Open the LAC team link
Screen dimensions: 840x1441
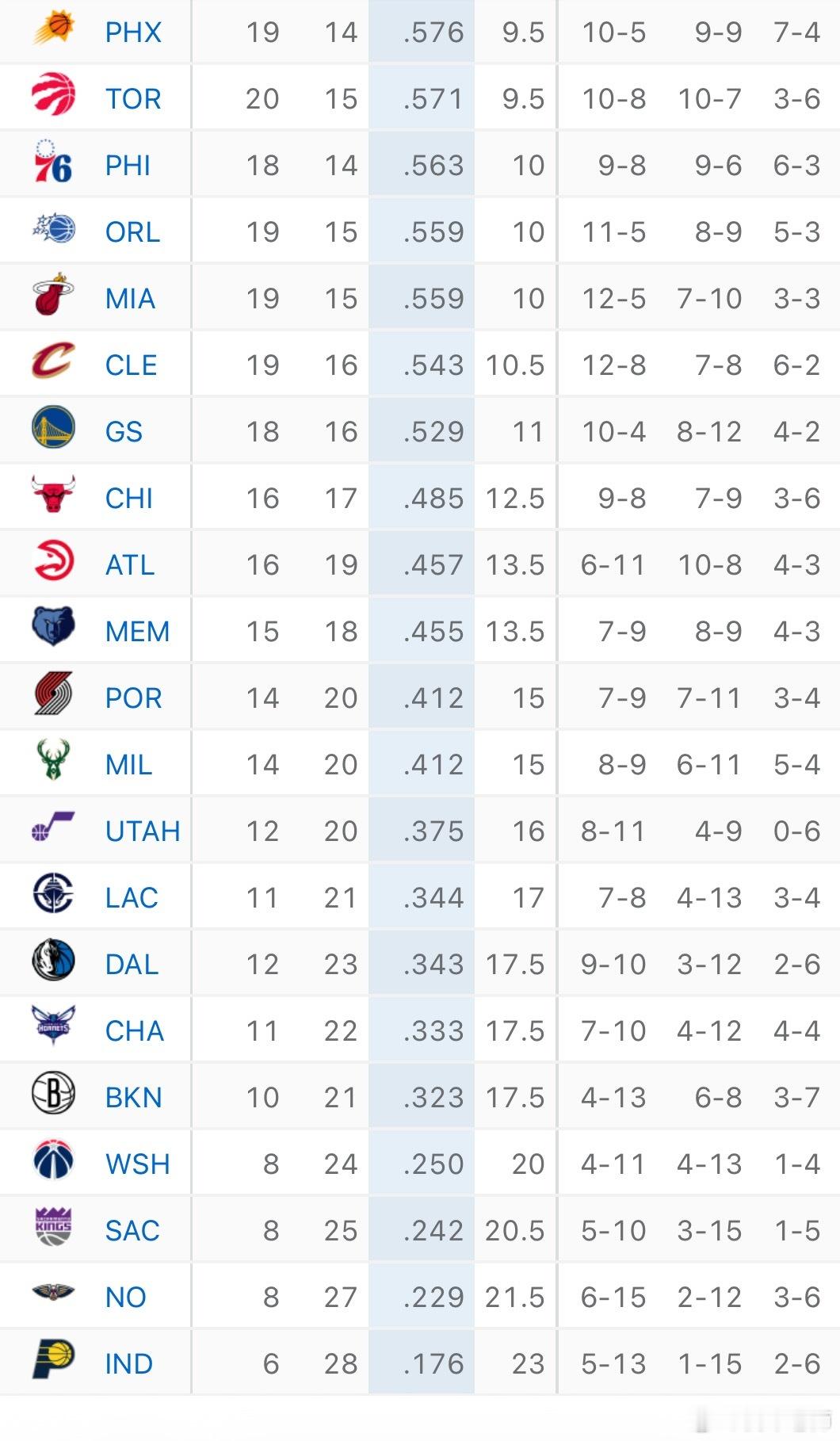133,897
